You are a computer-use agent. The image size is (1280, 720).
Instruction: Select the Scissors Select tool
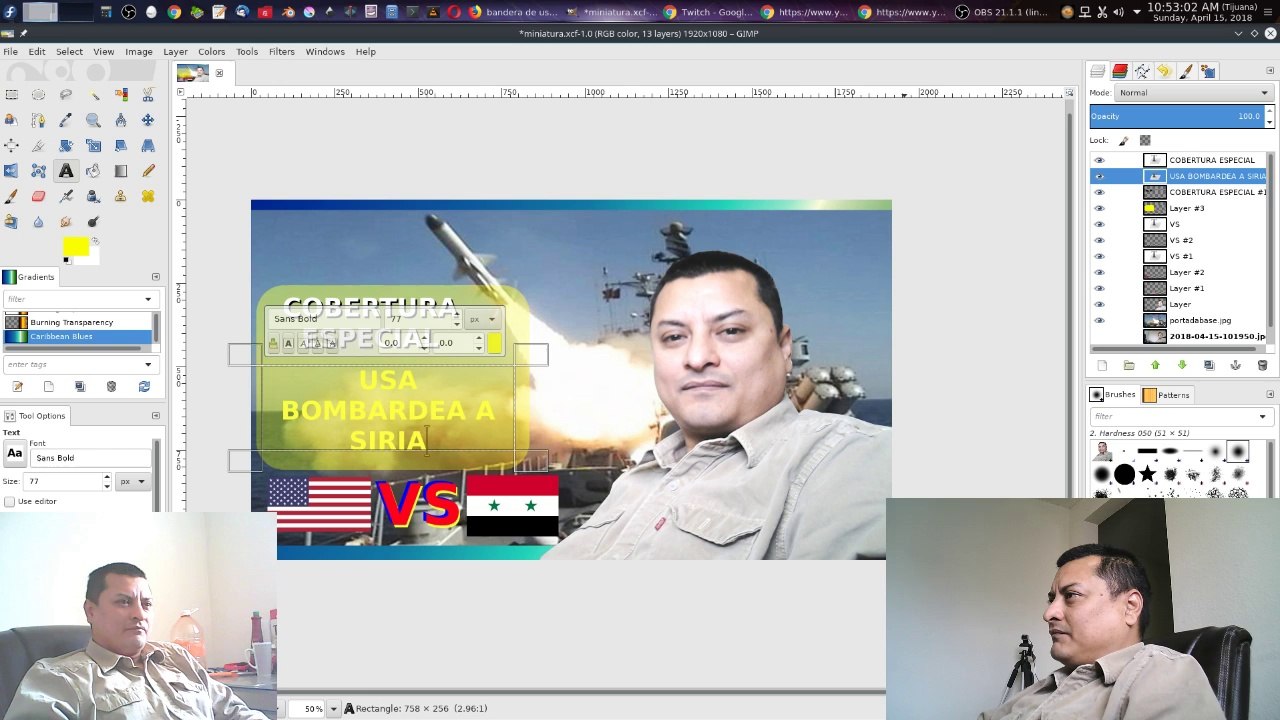pos(148,95)
